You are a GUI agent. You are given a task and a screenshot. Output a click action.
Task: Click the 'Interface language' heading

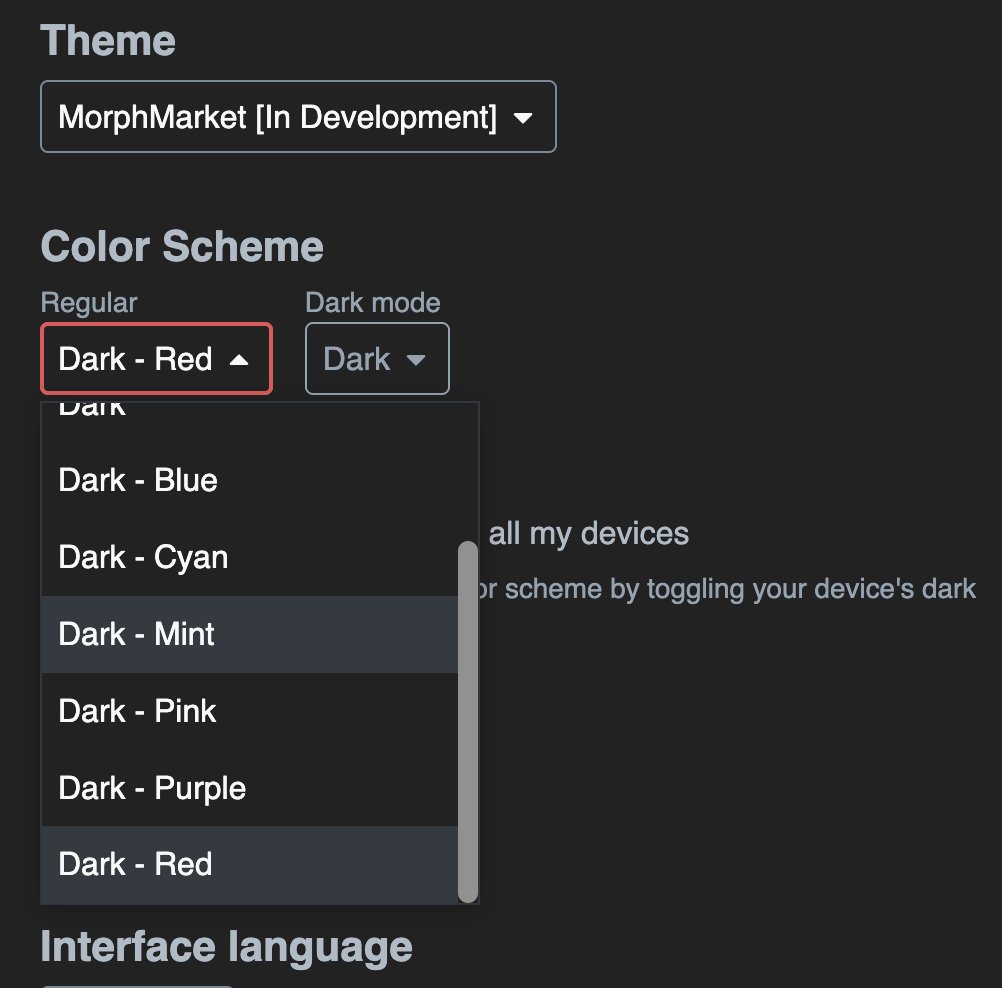(226, 946)
